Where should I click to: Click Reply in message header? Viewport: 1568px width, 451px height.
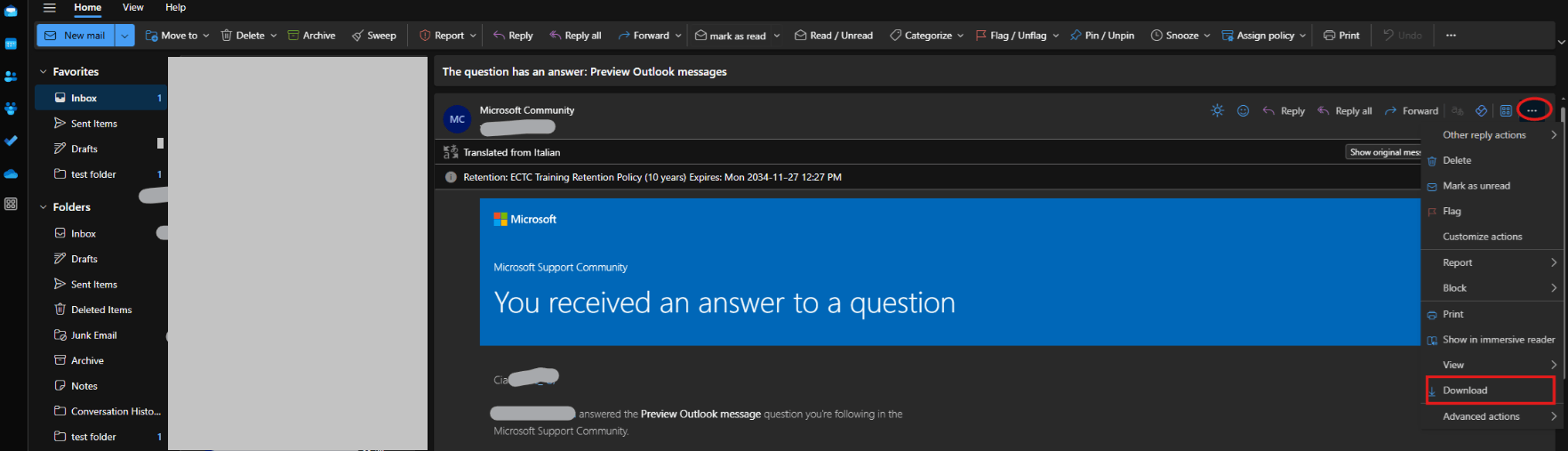[1284, 111]
